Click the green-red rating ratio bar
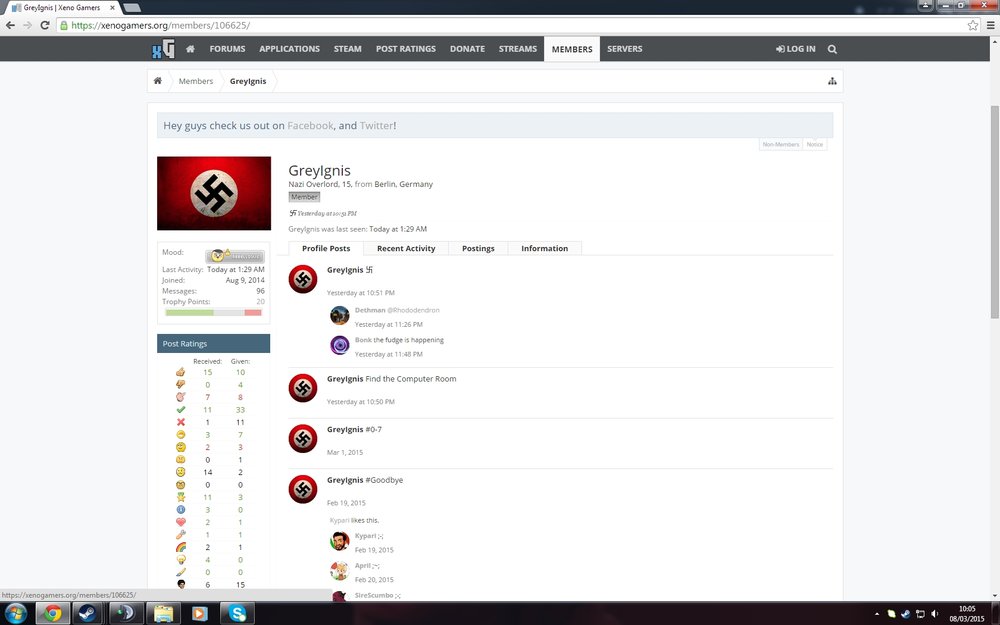Viewport: 1000px width, 625px height. (214, 312)
